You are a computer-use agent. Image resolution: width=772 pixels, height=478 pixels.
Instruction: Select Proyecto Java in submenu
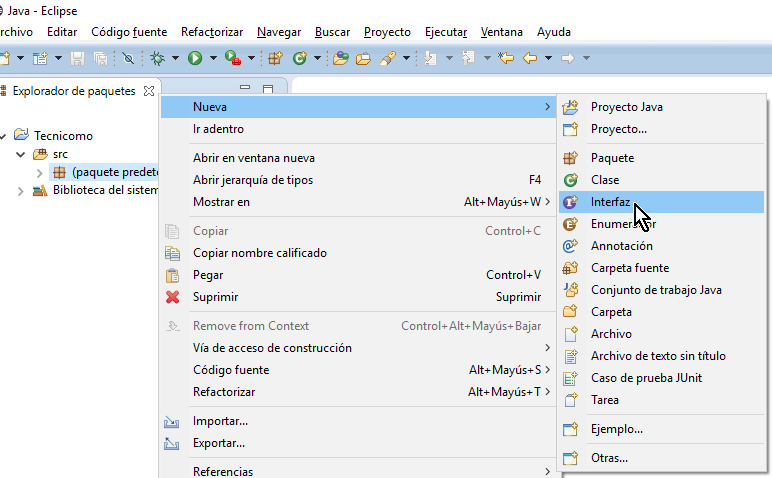[661, 107]
